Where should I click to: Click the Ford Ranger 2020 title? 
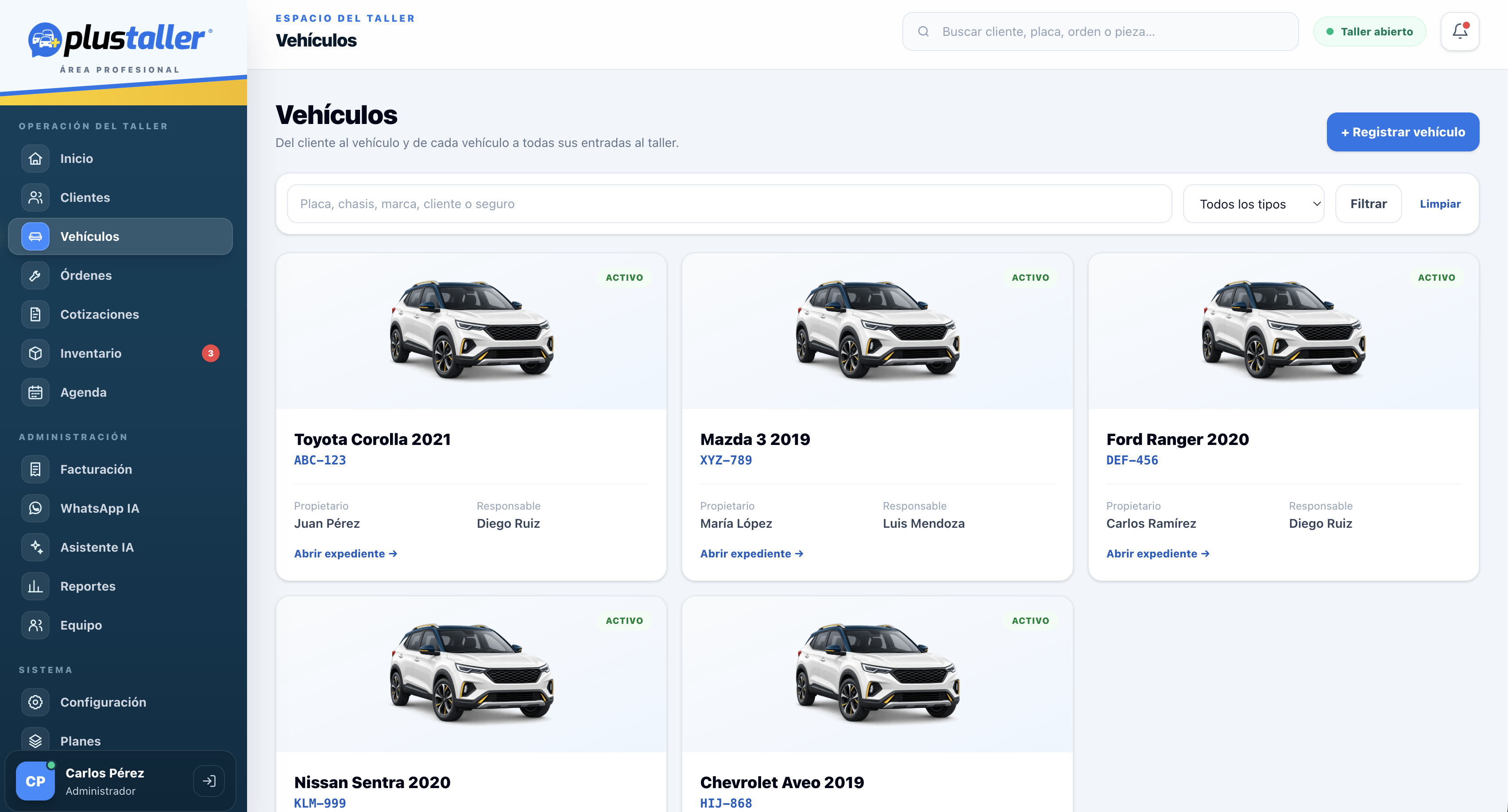pos(1178,439)
